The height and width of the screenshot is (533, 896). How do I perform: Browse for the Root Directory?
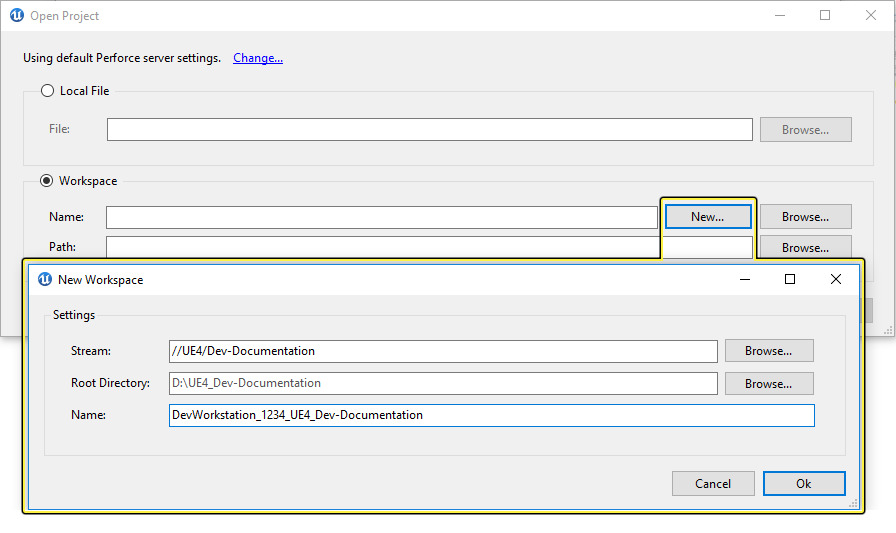click(x=768, y=383)
